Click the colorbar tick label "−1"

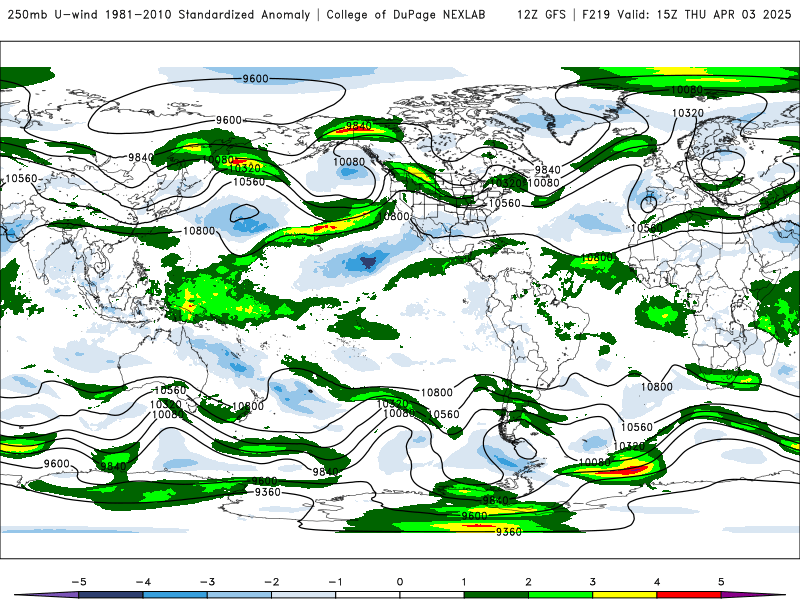pos(335,582)
